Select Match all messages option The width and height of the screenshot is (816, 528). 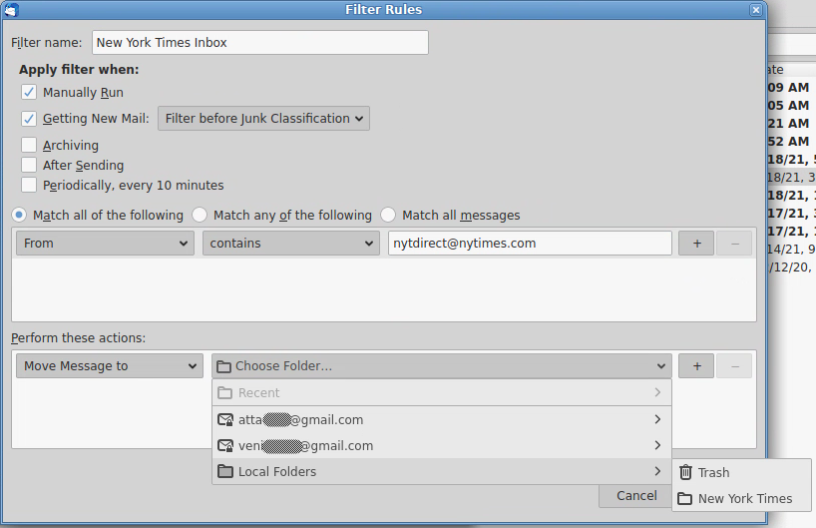[x=388, y=215]
